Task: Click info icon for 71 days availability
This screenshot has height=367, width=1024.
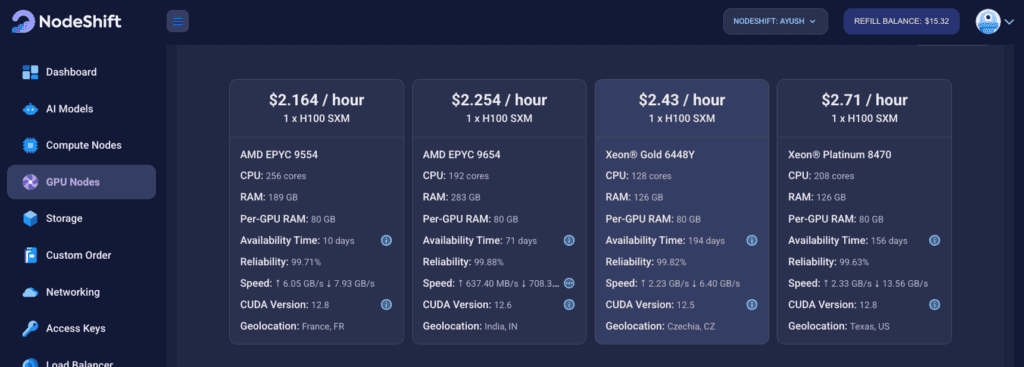Action: (569, 240)
